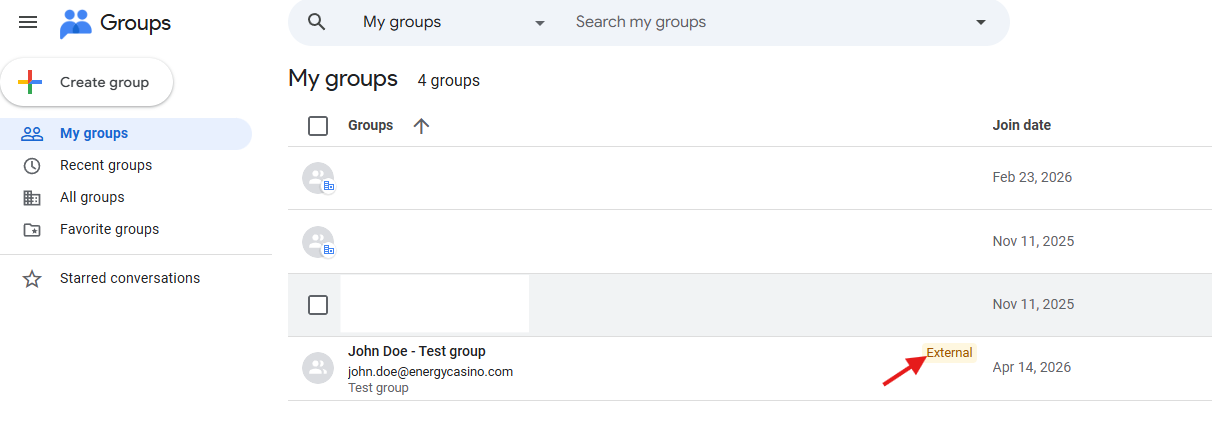Sort by the Groups column header
This screenshot has width=1212, height=426.
point(370,125)
